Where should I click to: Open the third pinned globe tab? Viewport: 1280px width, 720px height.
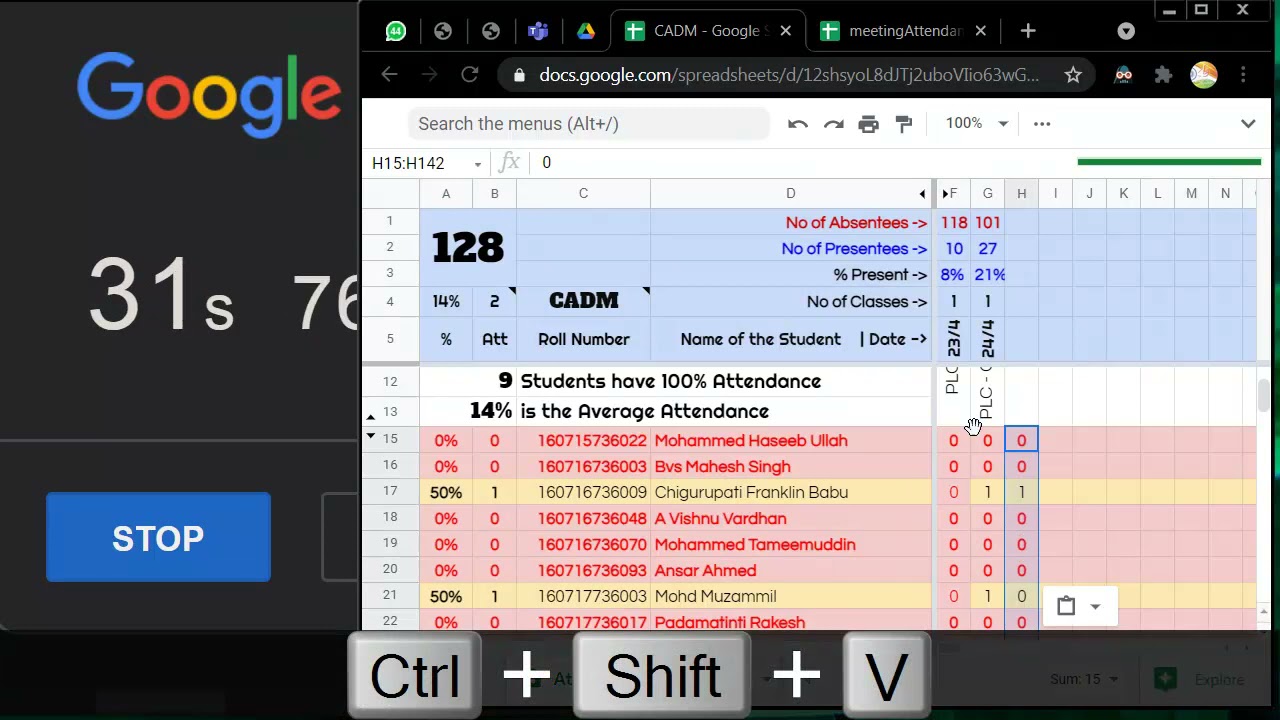click(491, 31)
